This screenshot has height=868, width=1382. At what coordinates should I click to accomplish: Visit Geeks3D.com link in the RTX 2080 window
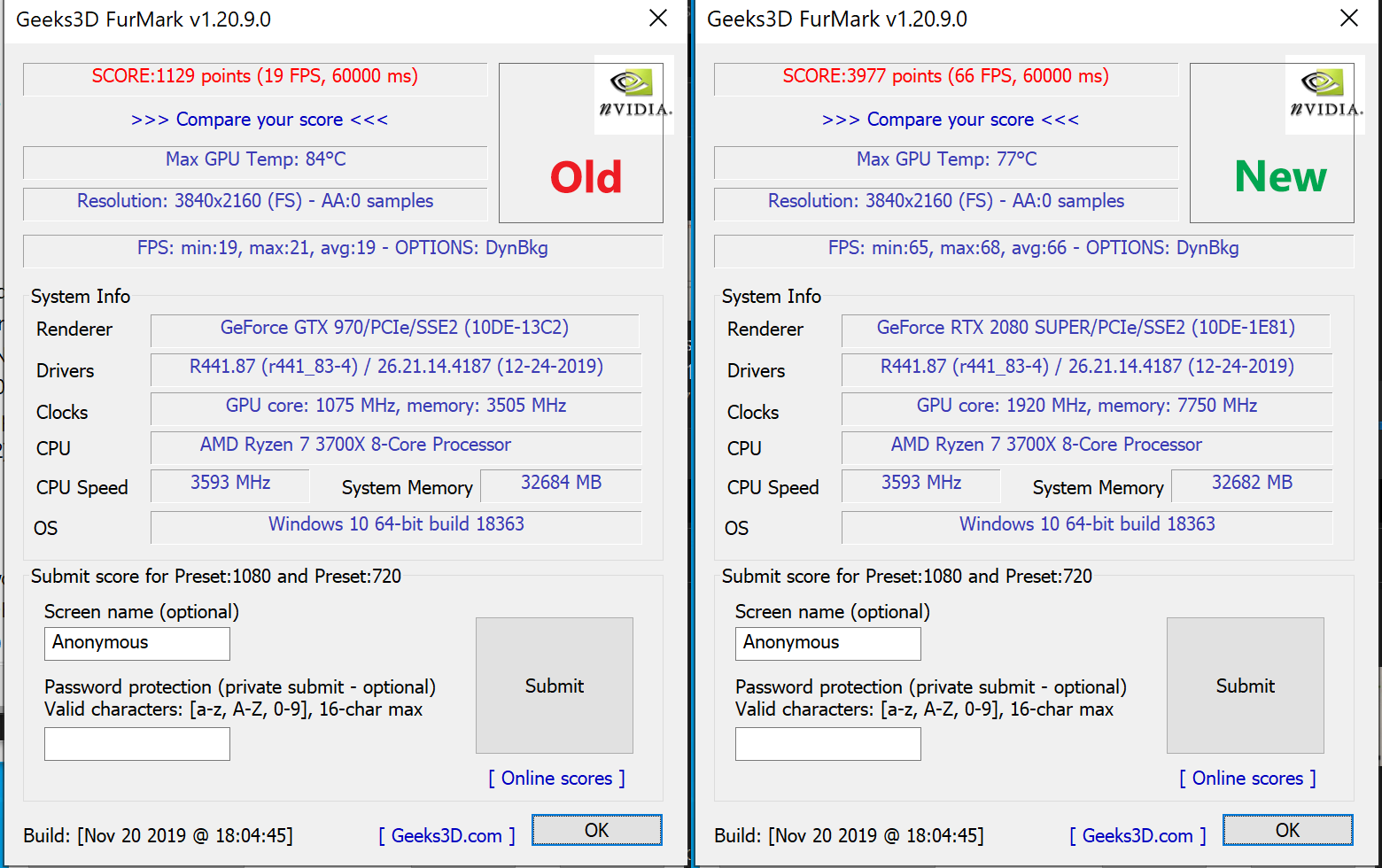[x=1137, y=836]
